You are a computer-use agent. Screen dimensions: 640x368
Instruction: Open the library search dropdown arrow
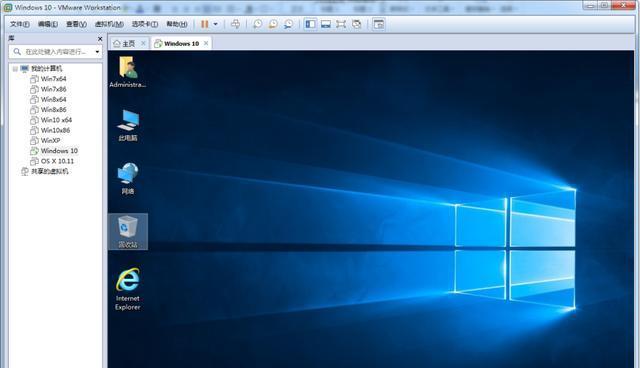pos(97,52)
